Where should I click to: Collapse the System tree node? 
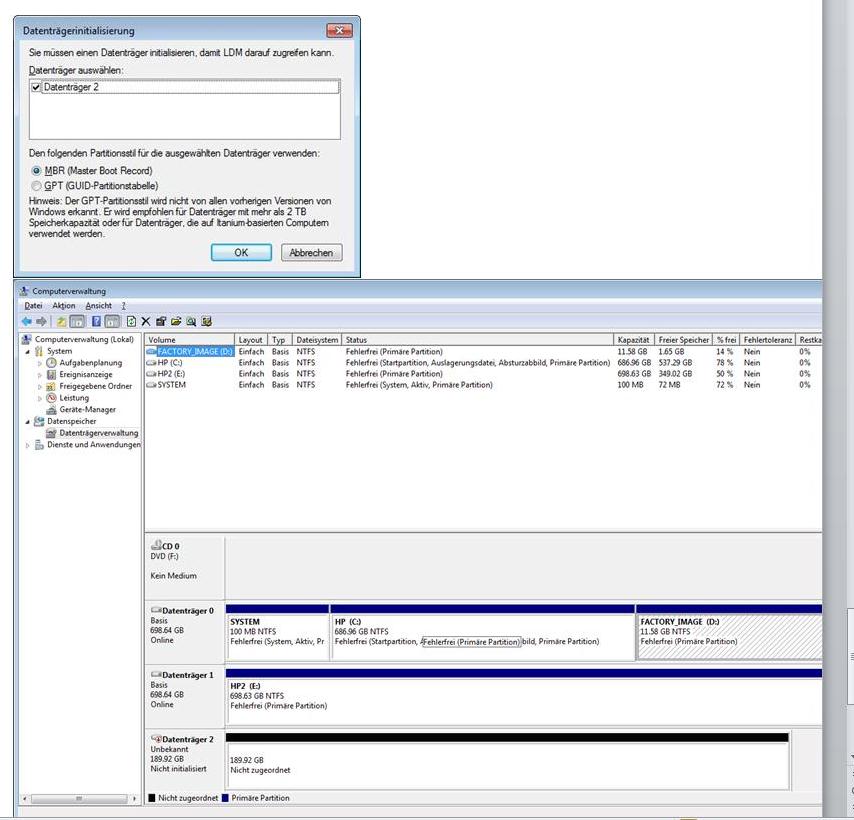pyautogui.click(x=28, y=351)
